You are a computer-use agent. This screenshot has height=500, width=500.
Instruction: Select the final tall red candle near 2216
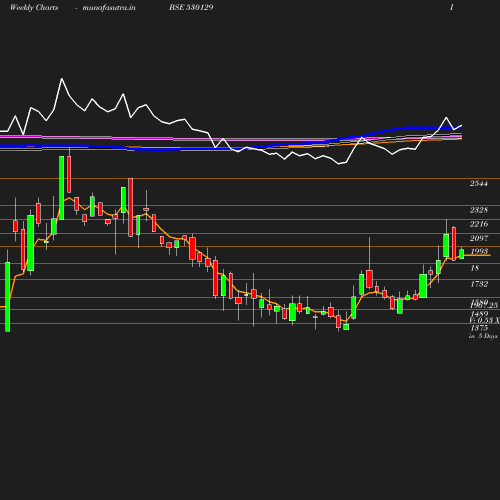pyautogui.click(x=454, y=244)
